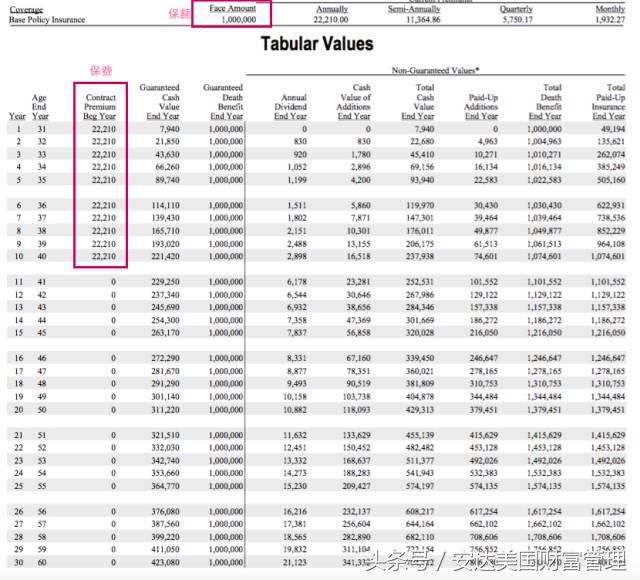The image size is (640, 580).
Task: Select cash value of additions 2,896 in year 4
Action: click(361, 167)
